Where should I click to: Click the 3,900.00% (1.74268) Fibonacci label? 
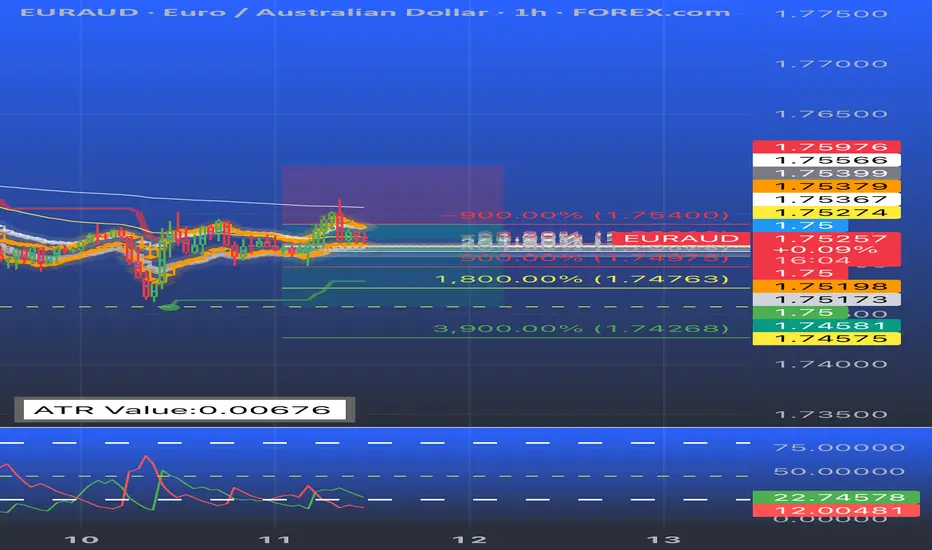click(x=581, y=328)
